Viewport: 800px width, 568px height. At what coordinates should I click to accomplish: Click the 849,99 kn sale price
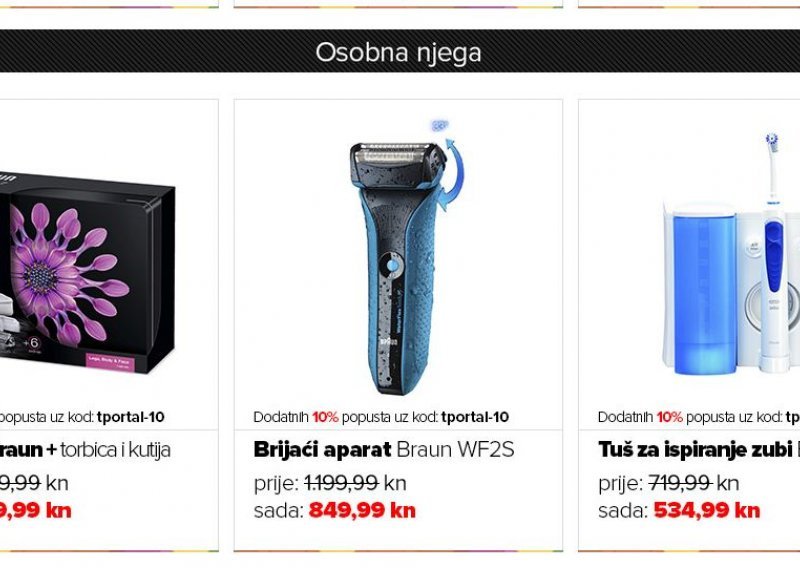click(362, 510)
